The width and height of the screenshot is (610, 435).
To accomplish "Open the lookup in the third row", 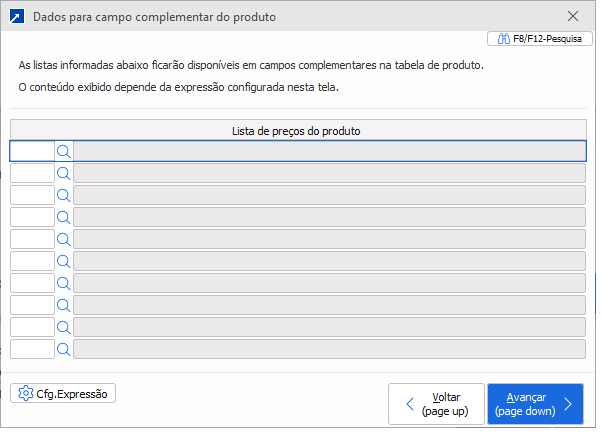I will click(x=63, y=195).
